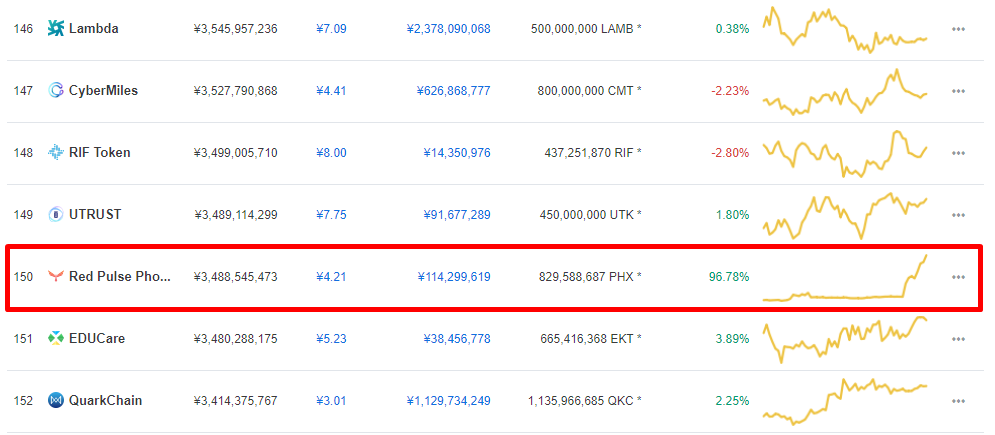Click CyberMiles volume ¥626,868,777
Image resolution: width=995 pixels, height=435 pixels.
454,91
